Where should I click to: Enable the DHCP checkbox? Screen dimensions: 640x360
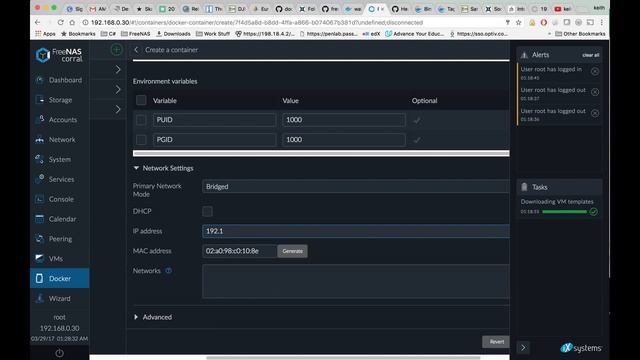207,211
